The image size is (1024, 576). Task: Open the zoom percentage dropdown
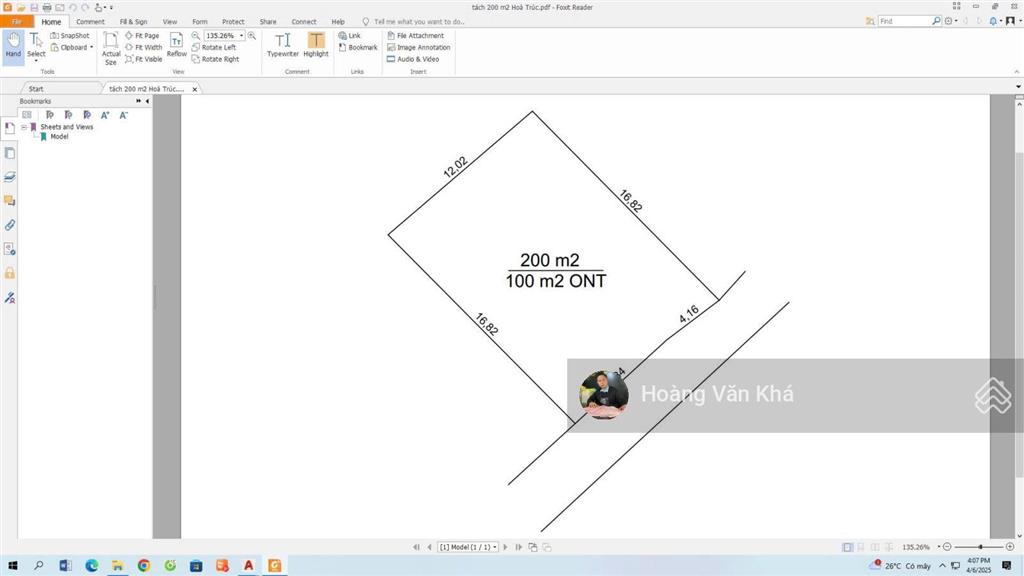[241, 35]
